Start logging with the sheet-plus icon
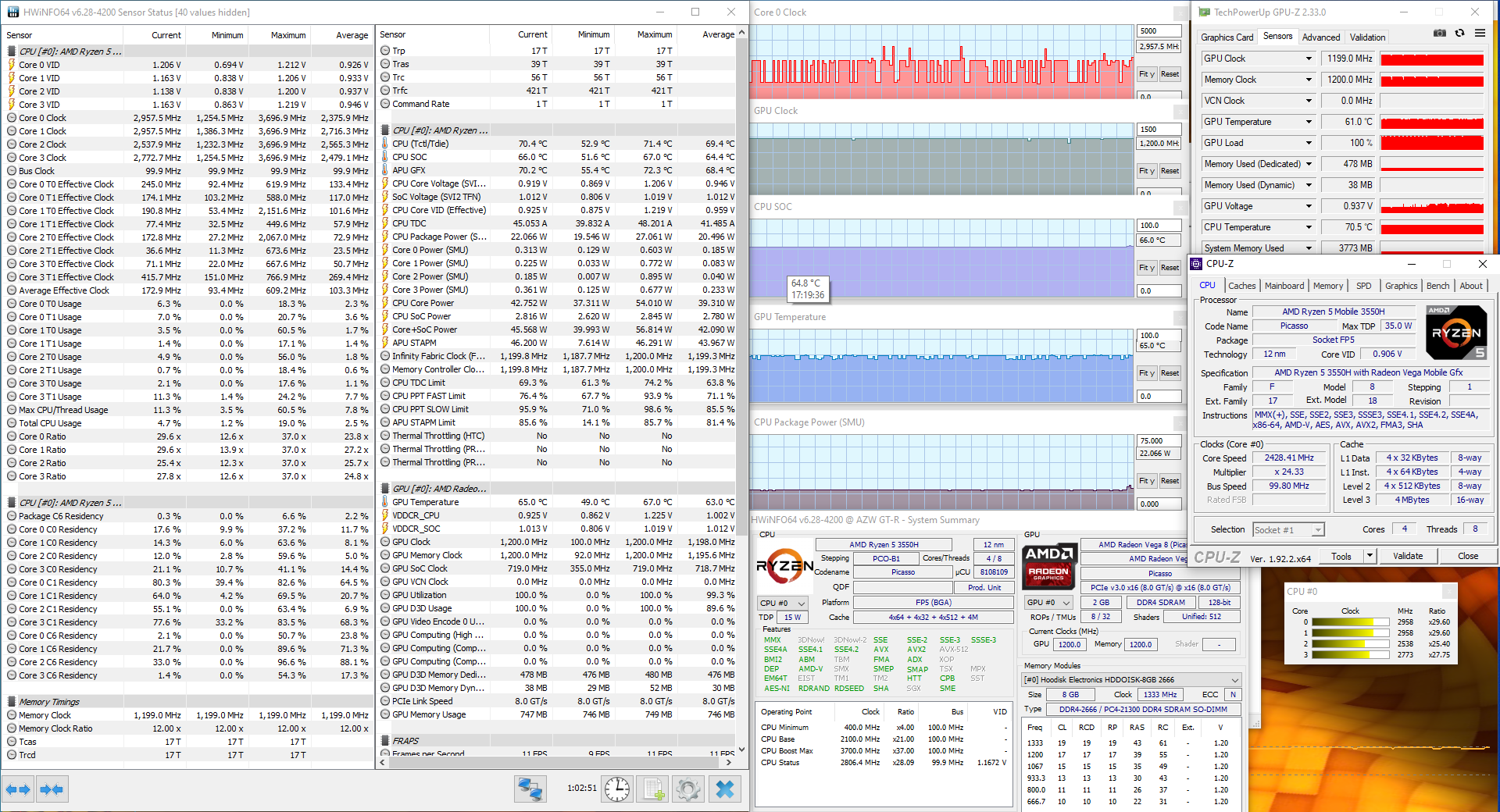 pyautogui.click(x=654, y=789)
